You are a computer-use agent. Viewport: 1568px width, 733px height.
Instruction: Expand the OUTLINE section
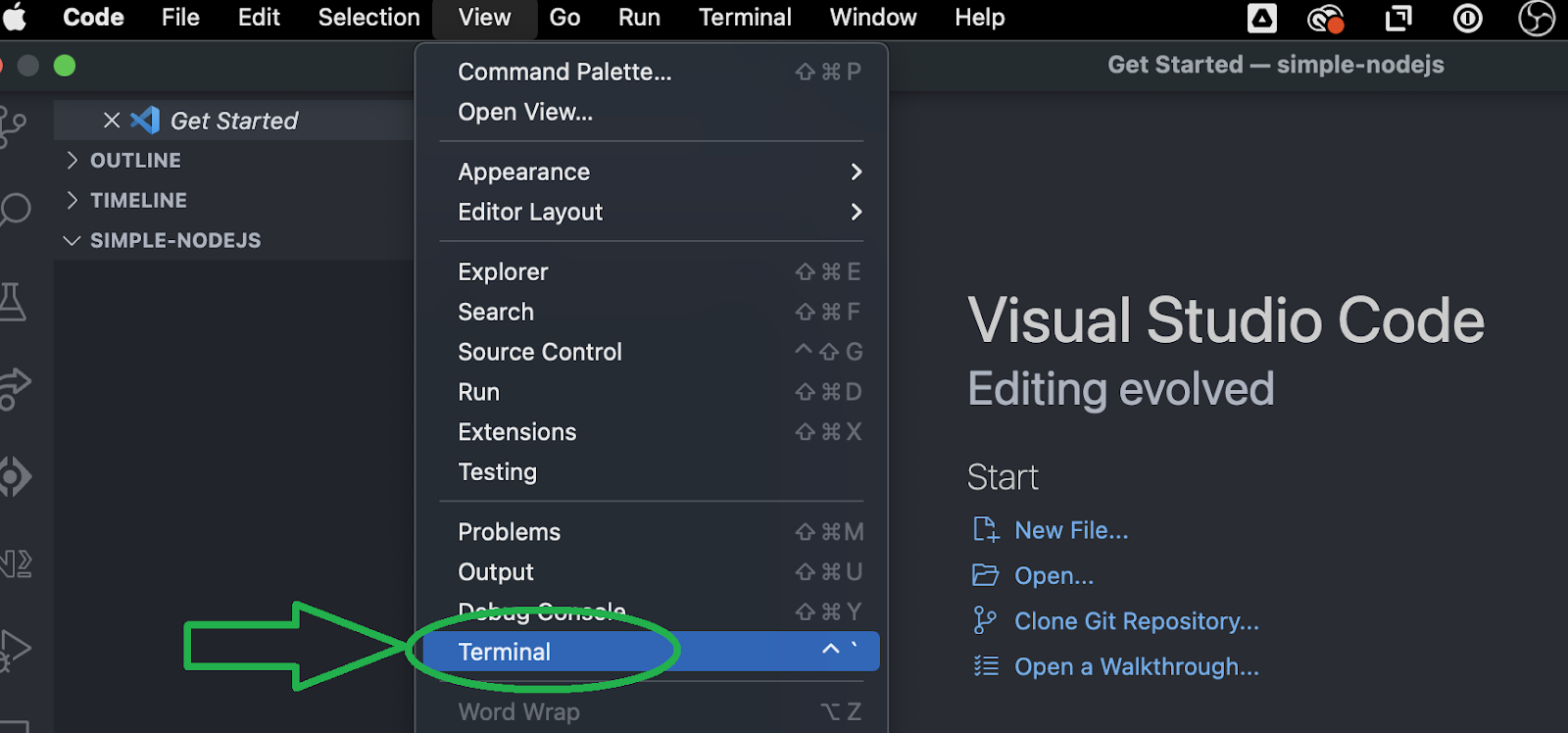pos(233,160)
